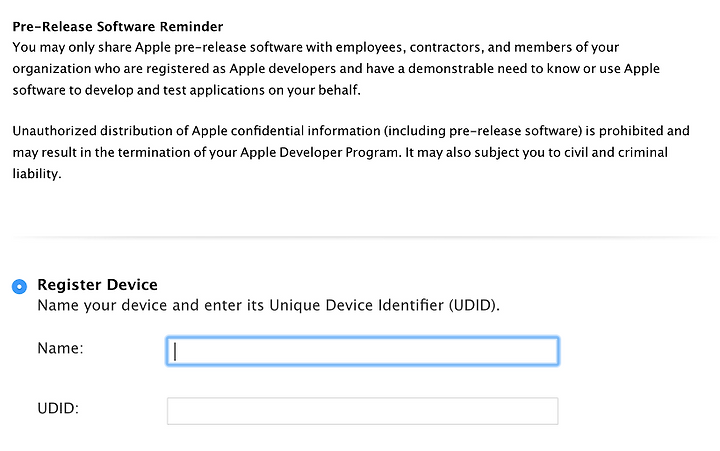Click the "Name:" field label

(60, 348)
